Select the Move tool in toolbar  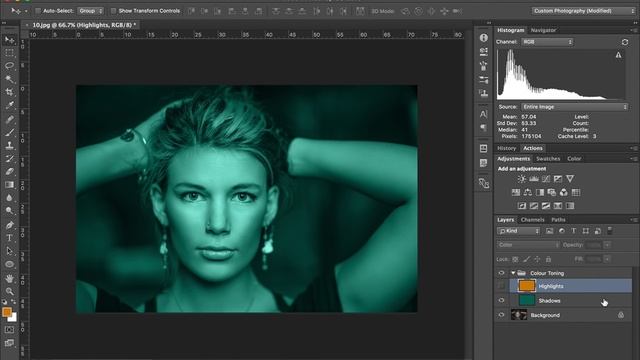point(9,40)
